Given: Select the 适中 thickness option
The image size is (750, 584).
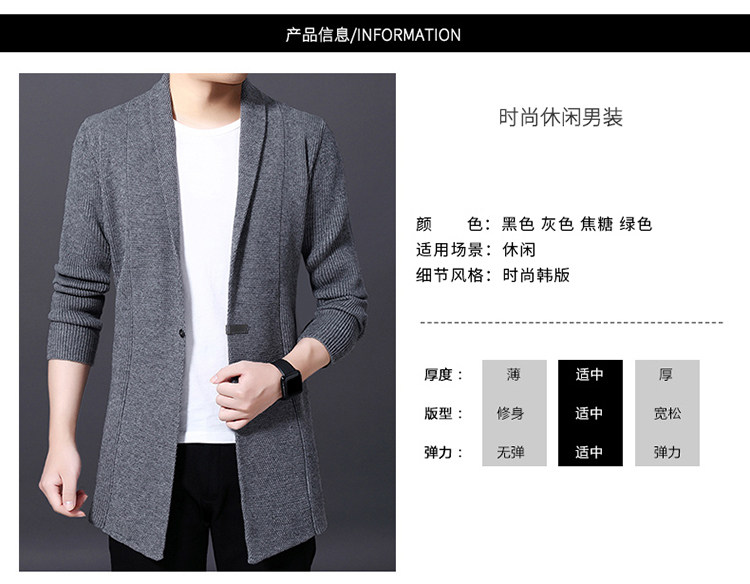Looking at the screenshot, I should [589, 374].
